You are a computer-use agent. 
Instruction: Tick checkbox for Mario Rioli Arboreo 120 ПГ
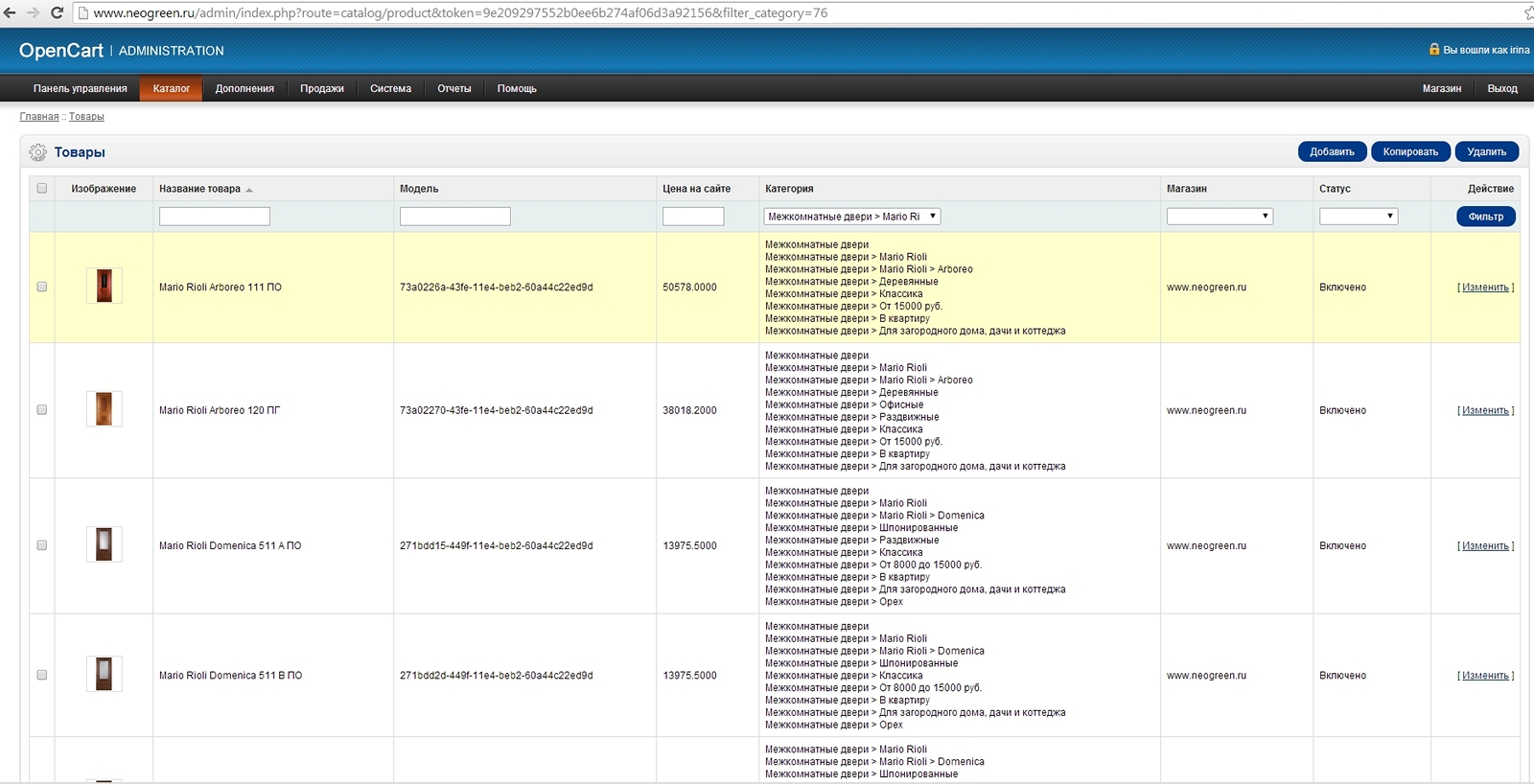(x=41, y=409)
